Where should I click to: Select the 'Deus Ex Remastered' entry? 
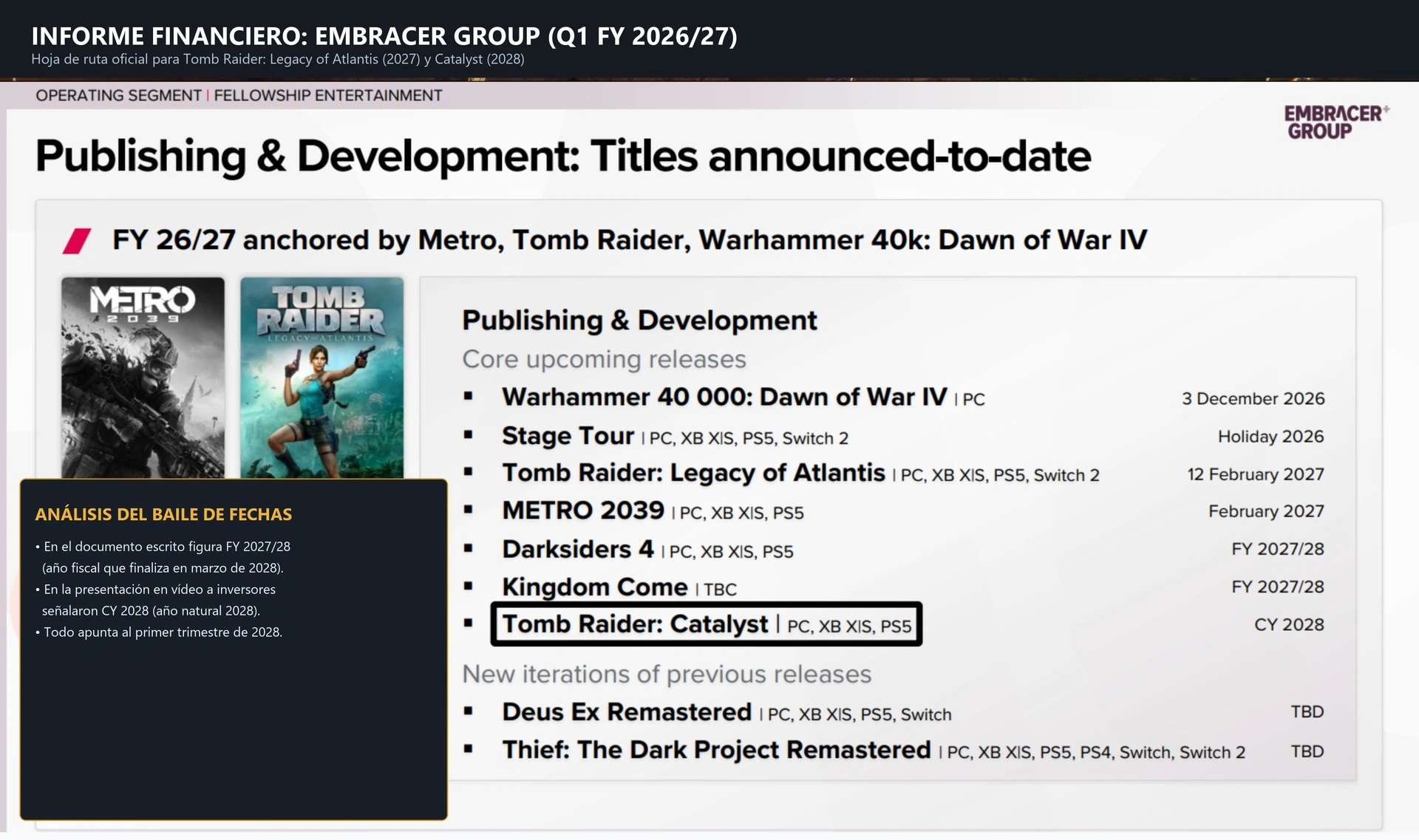(x=726, y=712)
